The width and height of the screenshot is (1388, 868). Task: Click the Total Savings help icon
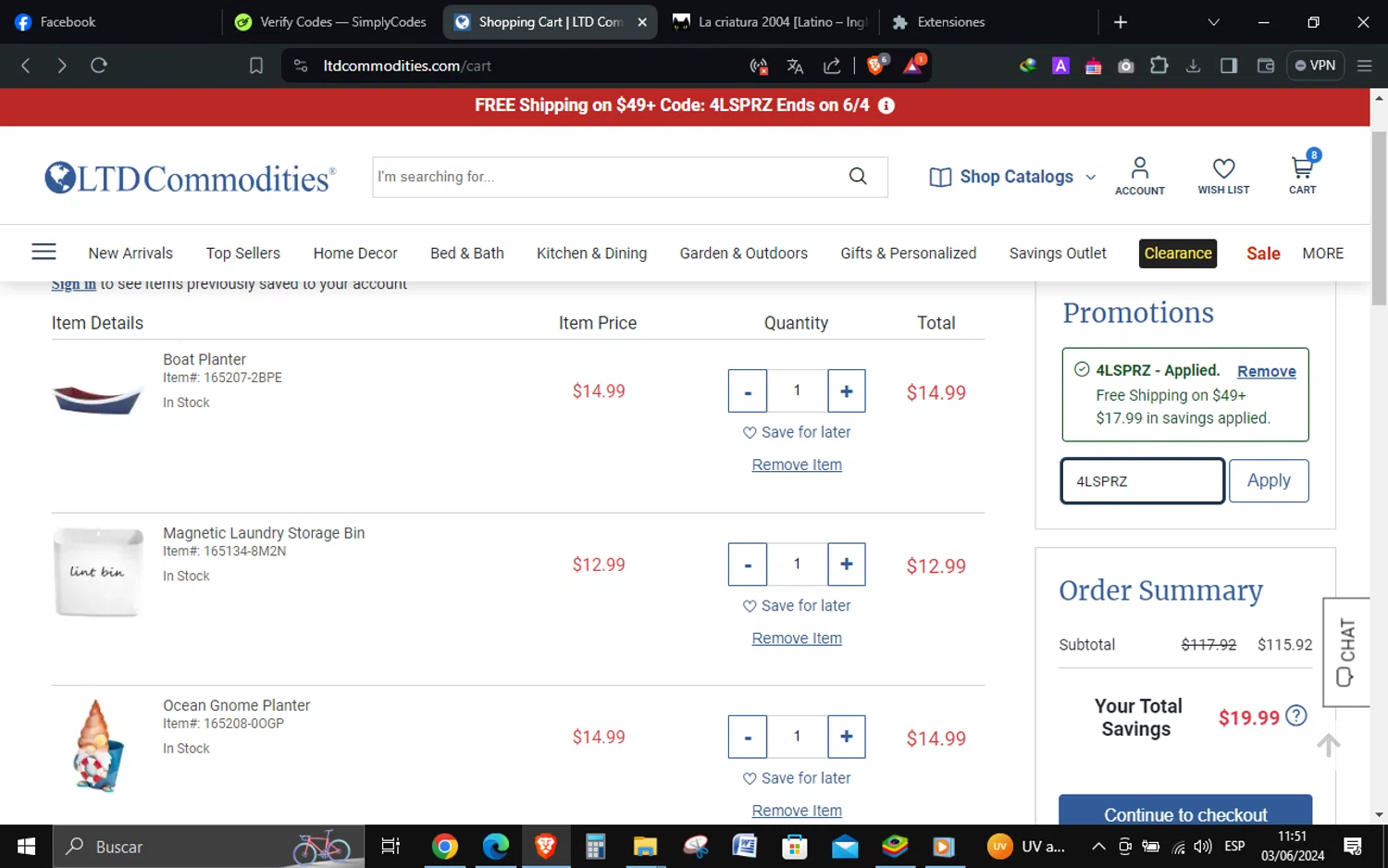pos(1296,716)
